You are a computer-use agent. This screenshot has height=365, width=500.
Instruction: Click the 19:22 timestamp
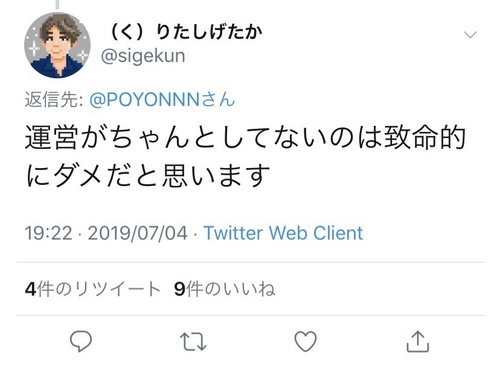49,233
